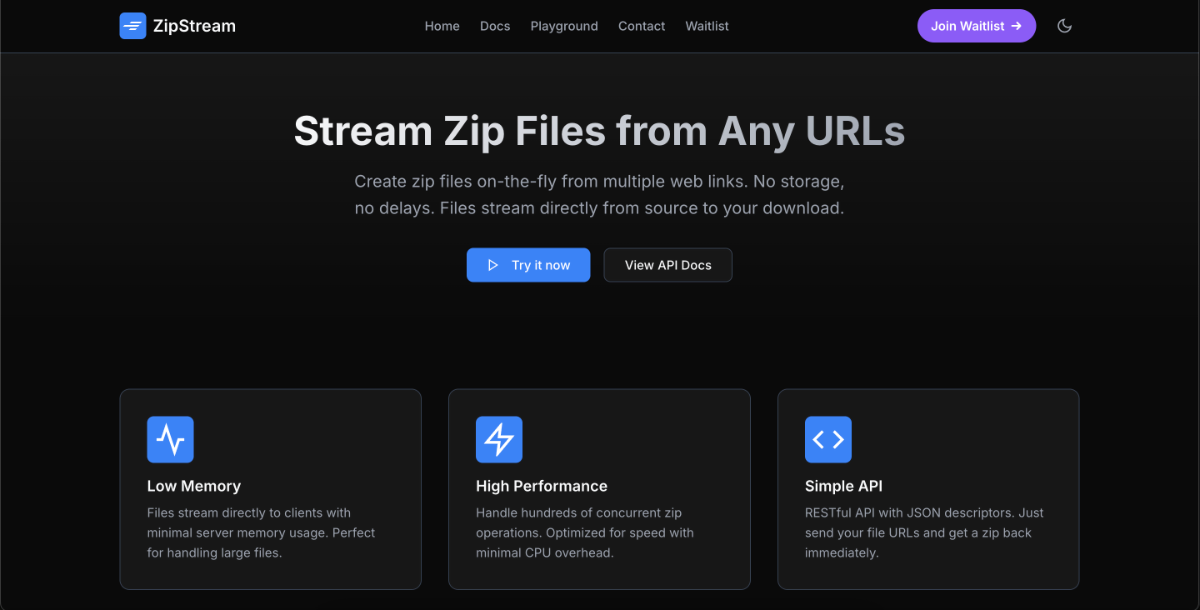This screenshot has width=1200, height=610.
Task: Select Contact in the top navigation
Action: click(641, 26)
